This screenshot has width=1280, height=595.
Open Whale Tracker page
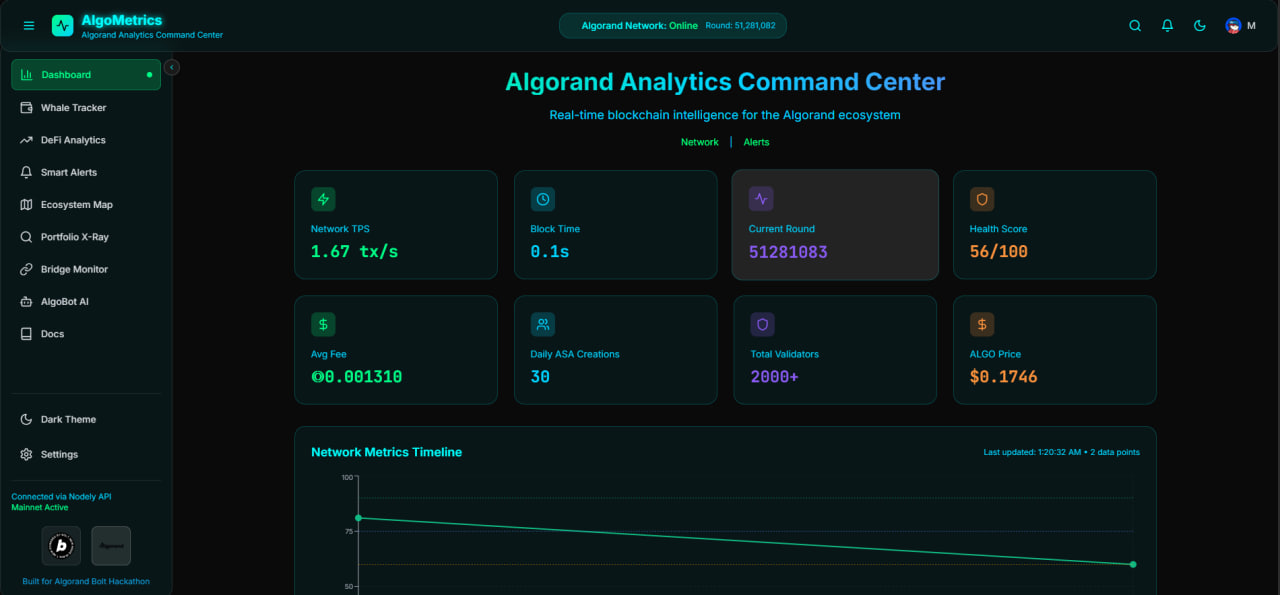click(86, 107)
